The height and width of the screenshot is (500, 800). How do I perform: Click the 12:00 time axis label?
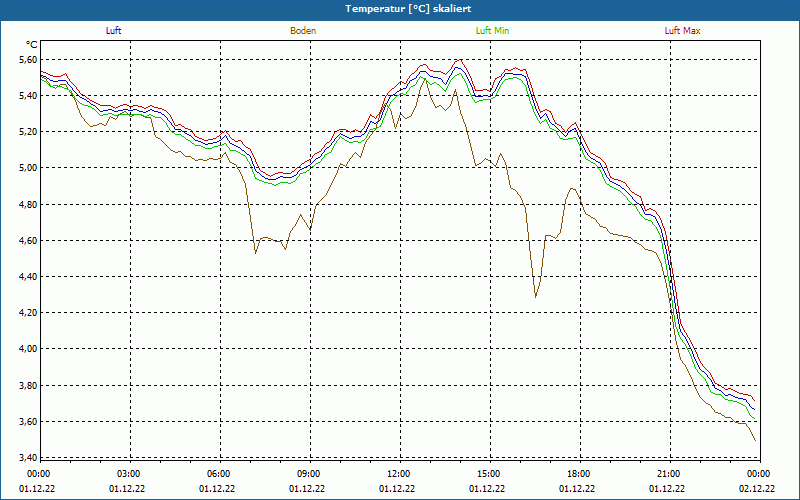click(x=398, y=474)
